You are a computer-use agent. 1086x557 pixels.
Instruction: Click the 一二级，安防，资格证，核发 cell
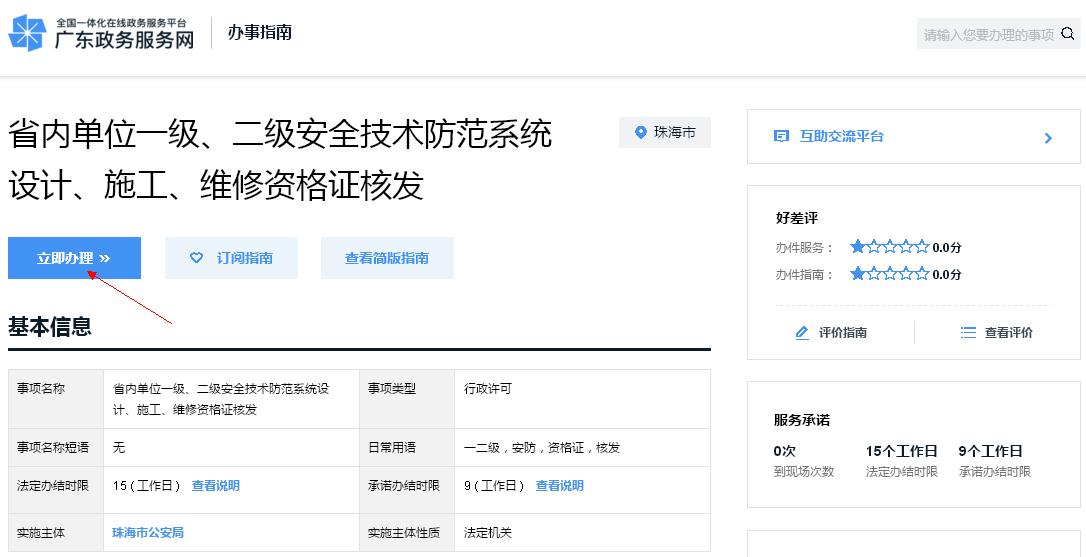click(x=582, y=448)
